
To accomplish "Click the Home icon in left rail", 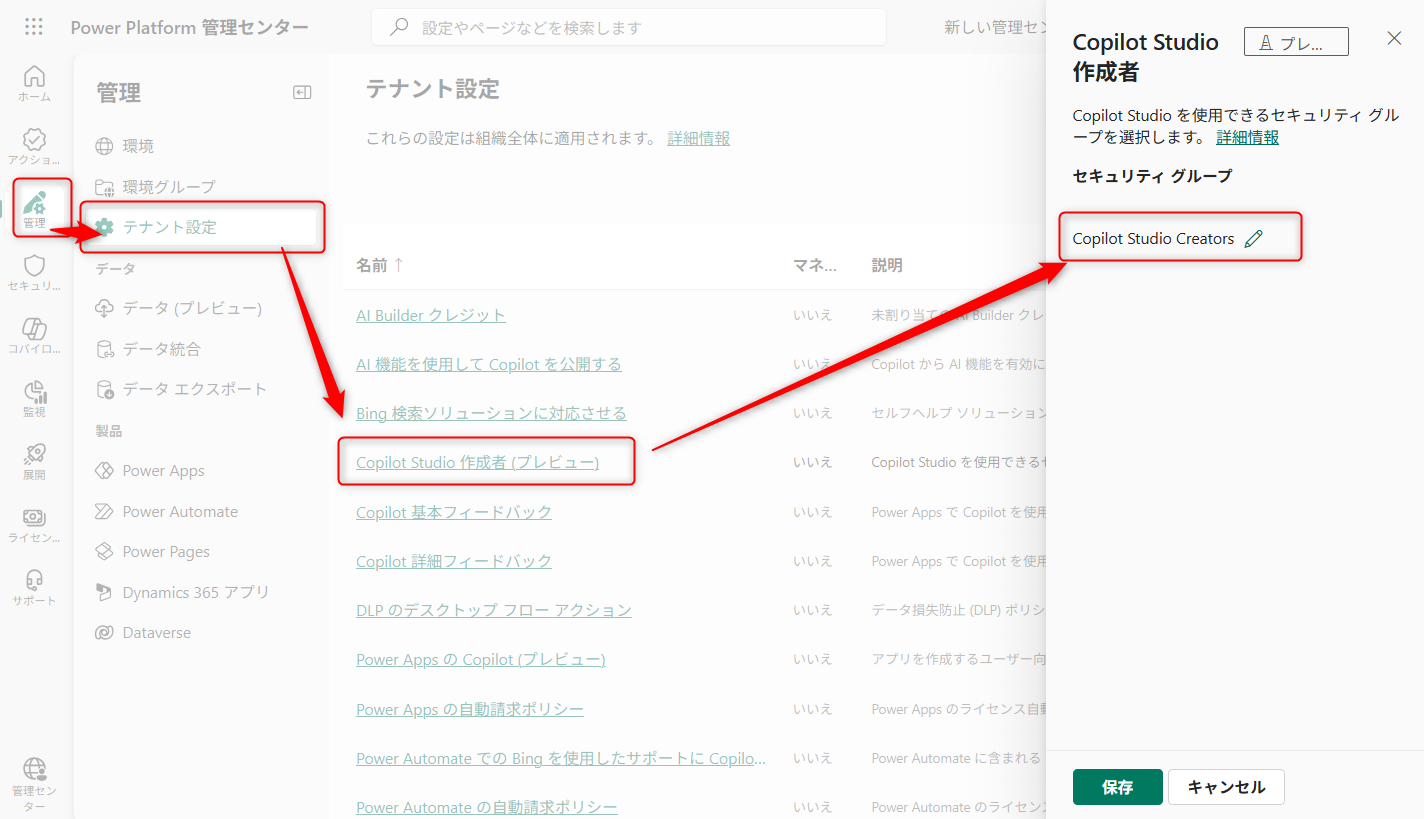I will 34,83.
